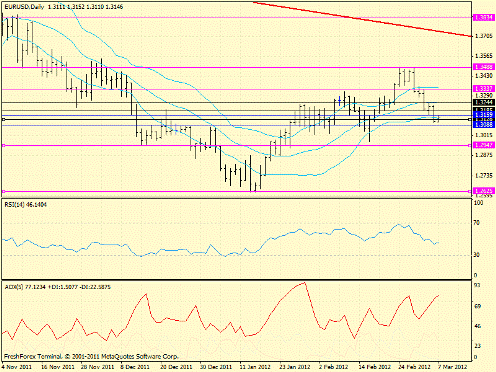Click the 11 Jan 2012 date label
The height and width of the screenshot is (372, 496).
[x=255, y=367]
